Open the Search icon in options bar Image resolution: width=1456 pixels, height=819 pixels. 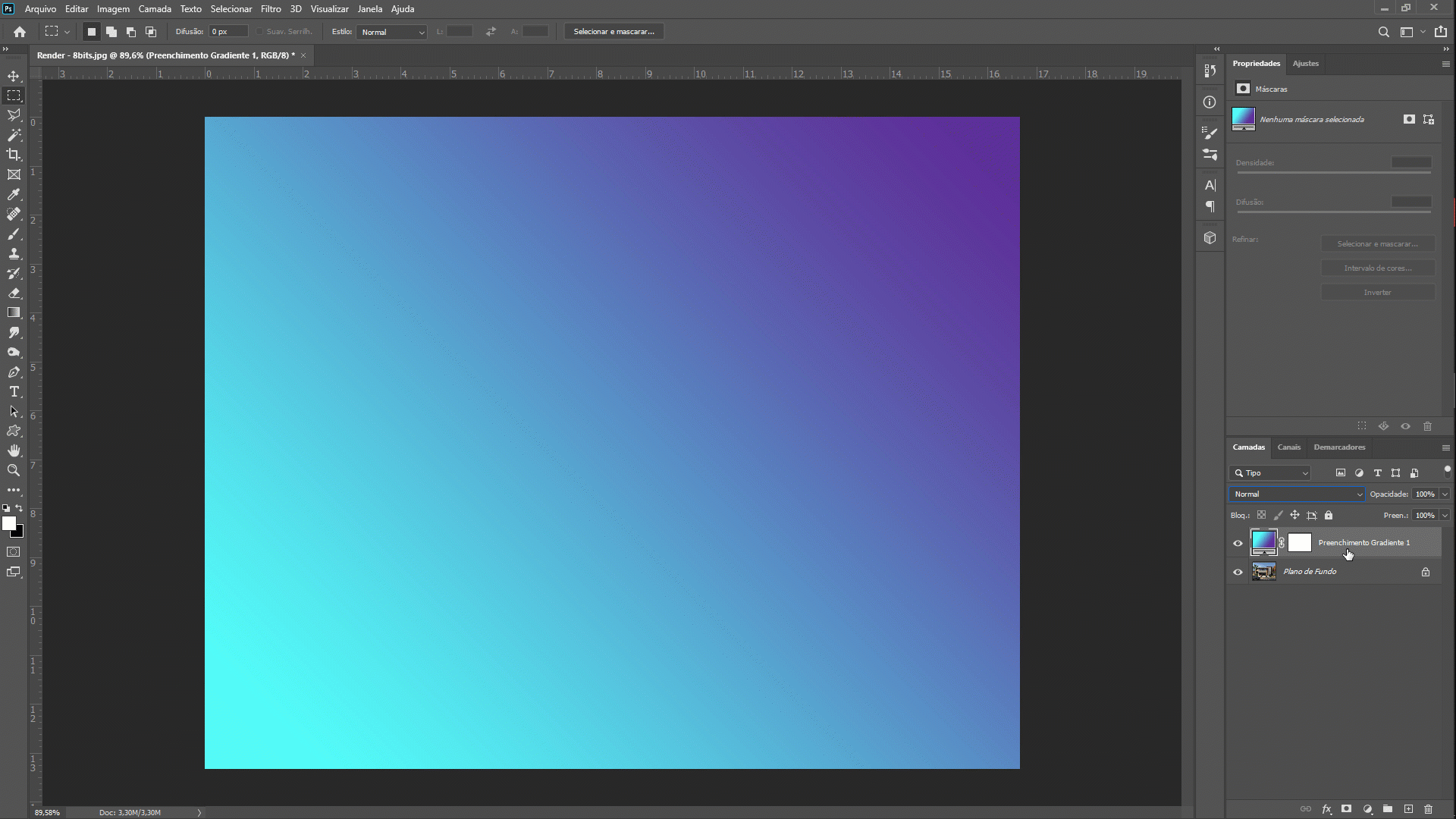[x=1383, y=32]
